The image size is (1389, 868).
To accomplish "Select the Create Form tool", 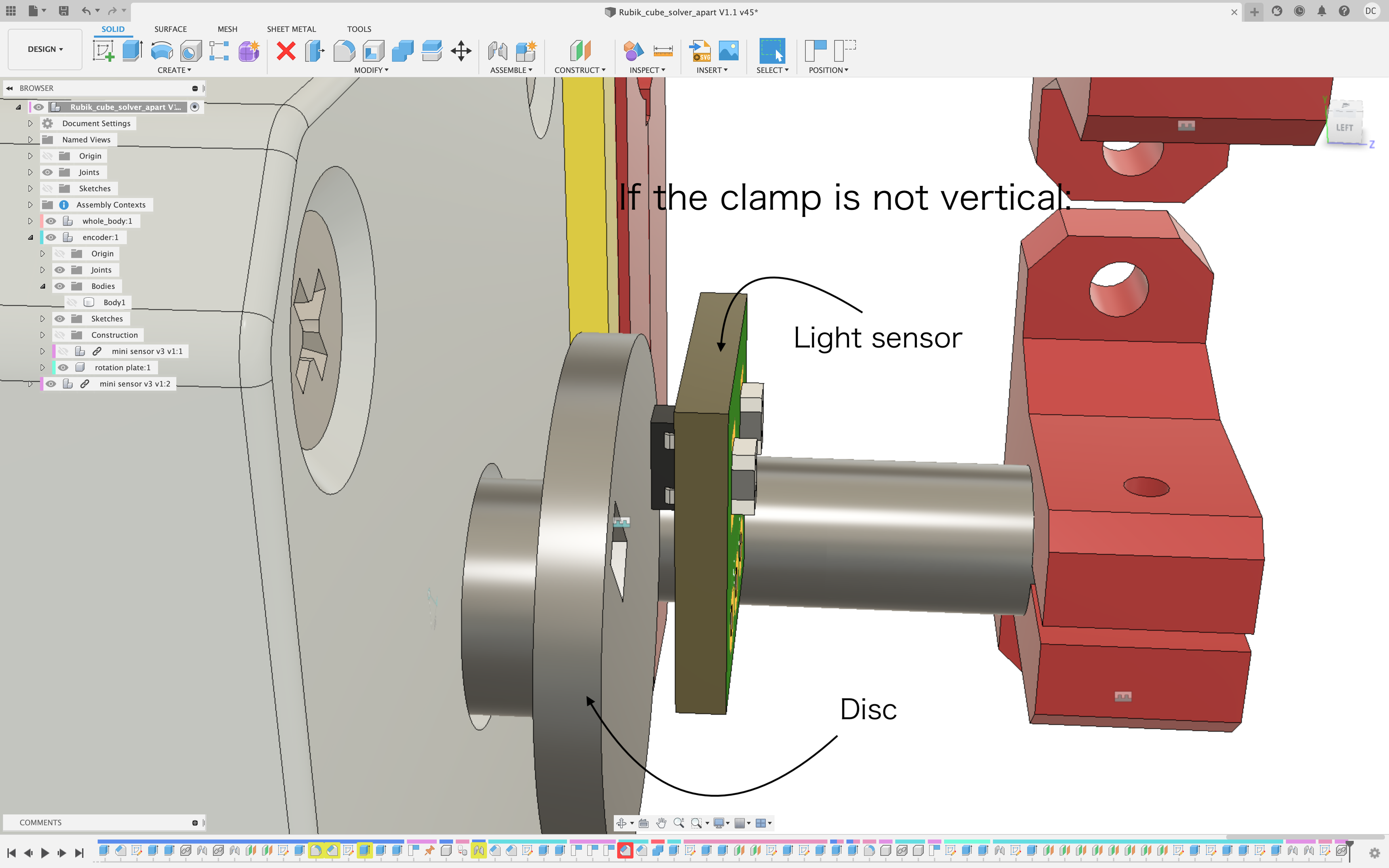I will tap(249, 51).
